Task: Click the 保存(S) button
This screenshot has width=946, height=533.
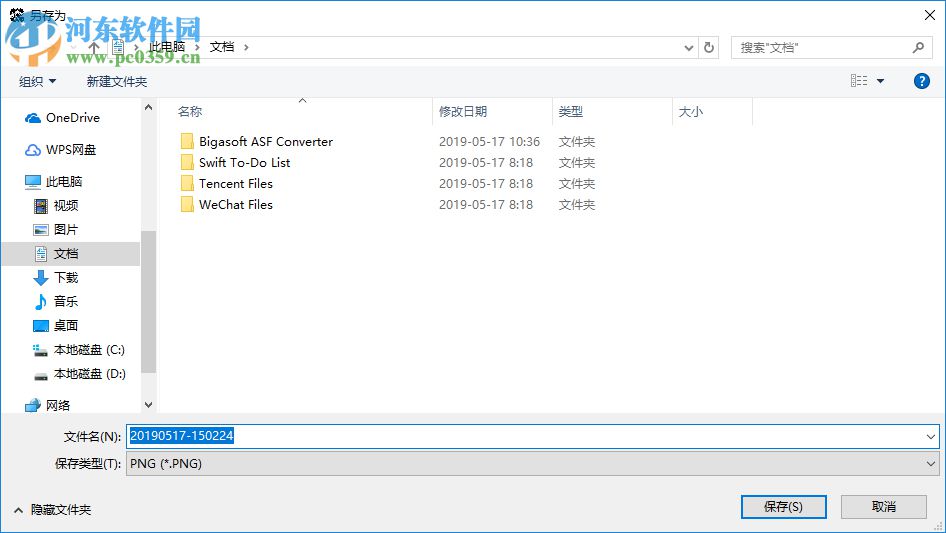Action: pyautogui.click(x=784, y=507)
